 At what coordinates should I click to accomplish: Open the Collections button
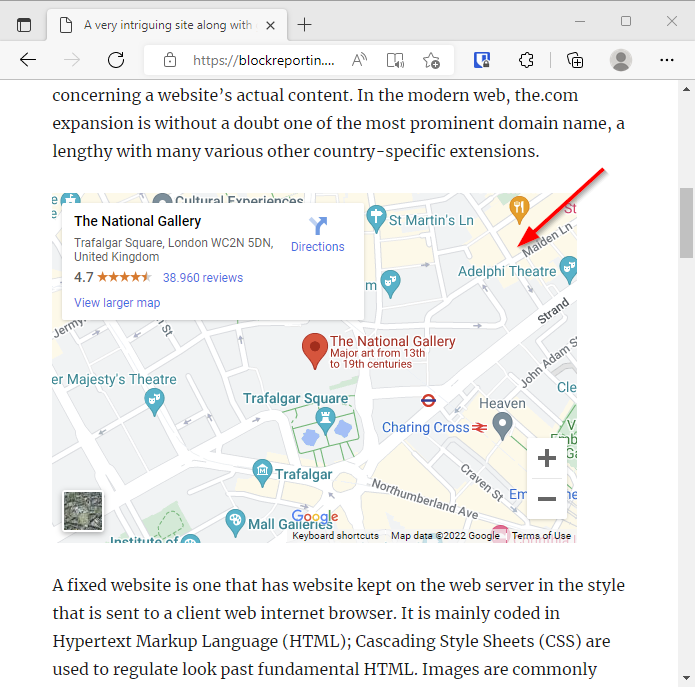(575, 60)
